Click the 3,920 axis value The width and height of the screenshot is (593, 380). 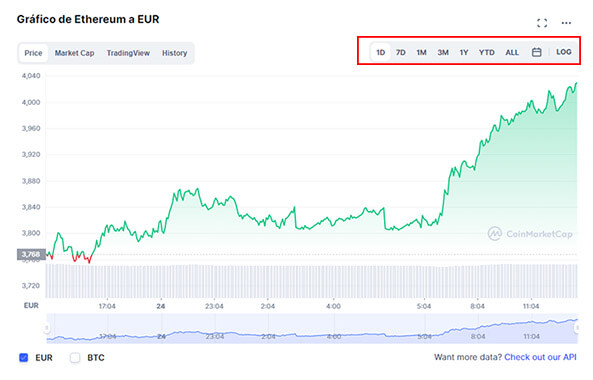(x=31, y=155)
